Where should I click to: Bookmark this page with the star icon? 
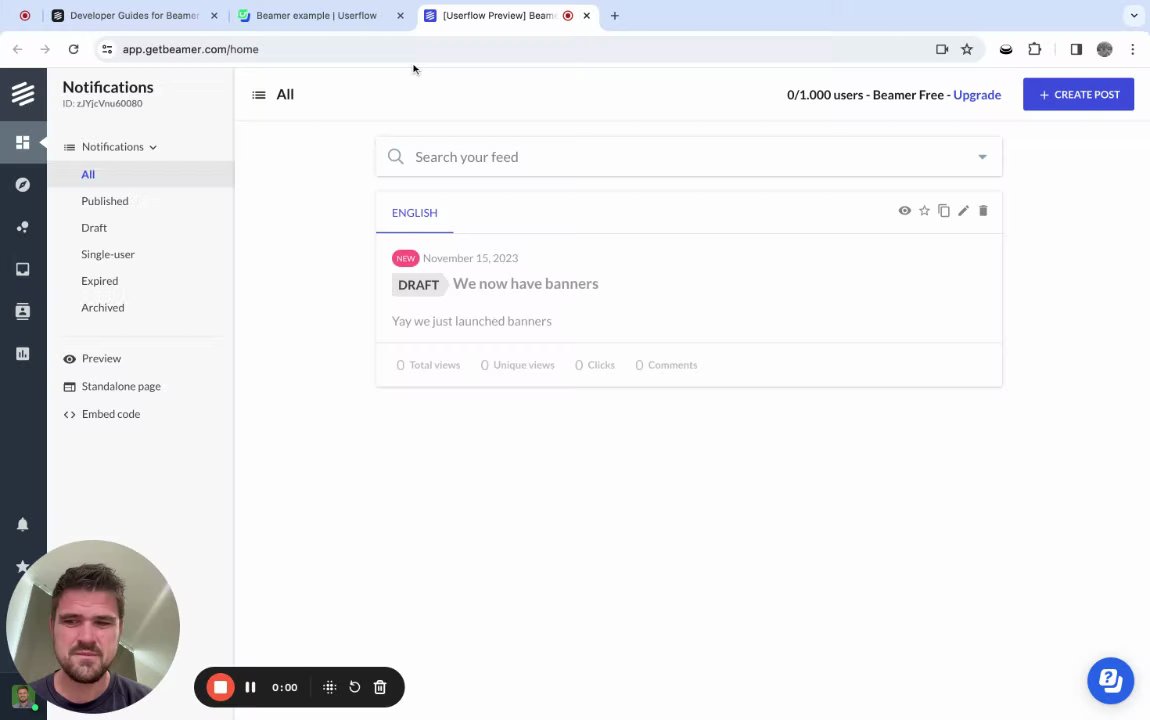click(x=967, y=49)
